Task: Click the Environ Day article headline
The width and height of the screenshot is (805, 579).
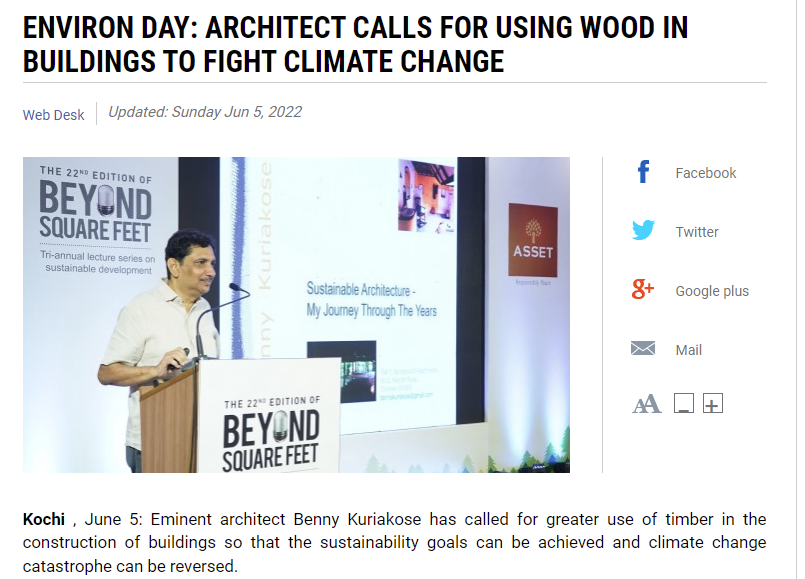Action: point(355,44)
